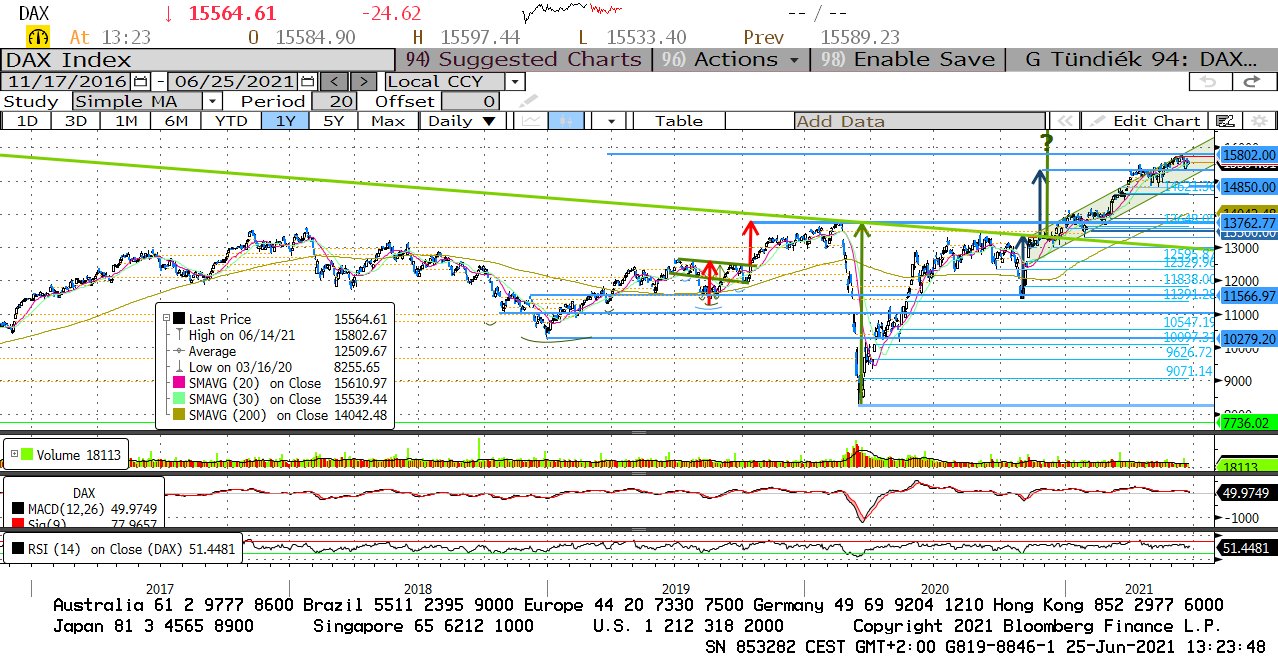Click the 10279.20 price axis label
The height and width of the screenshot is (670, 1278).
tap(1247, 339)
